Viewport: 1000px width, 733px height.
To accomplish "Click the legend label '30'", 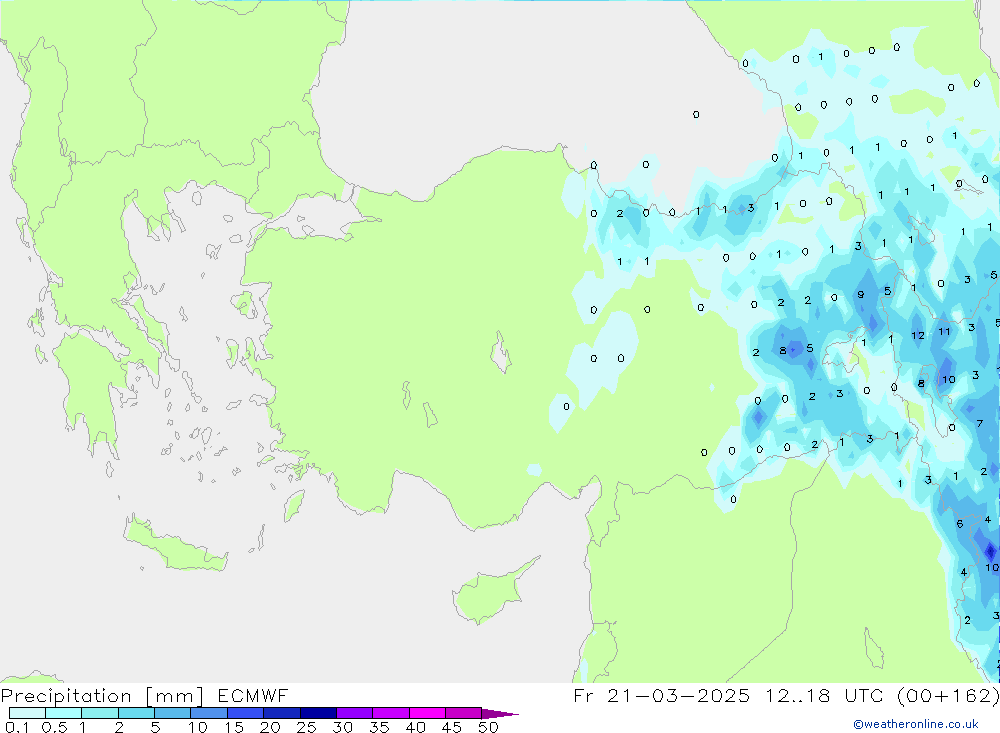I will [342, 727].
